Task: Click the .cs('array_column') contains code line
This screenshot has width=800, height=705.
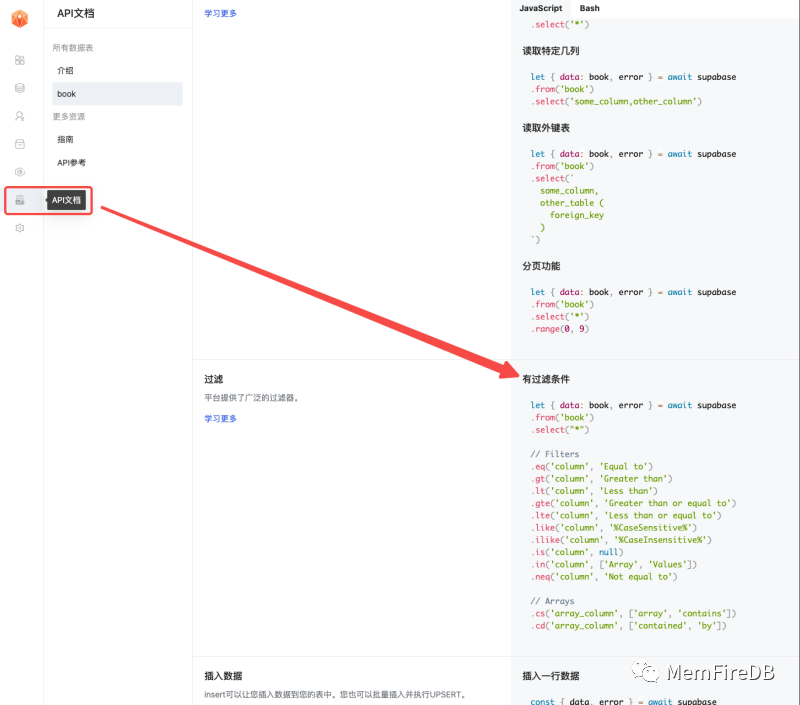Action: pos(633,613)
